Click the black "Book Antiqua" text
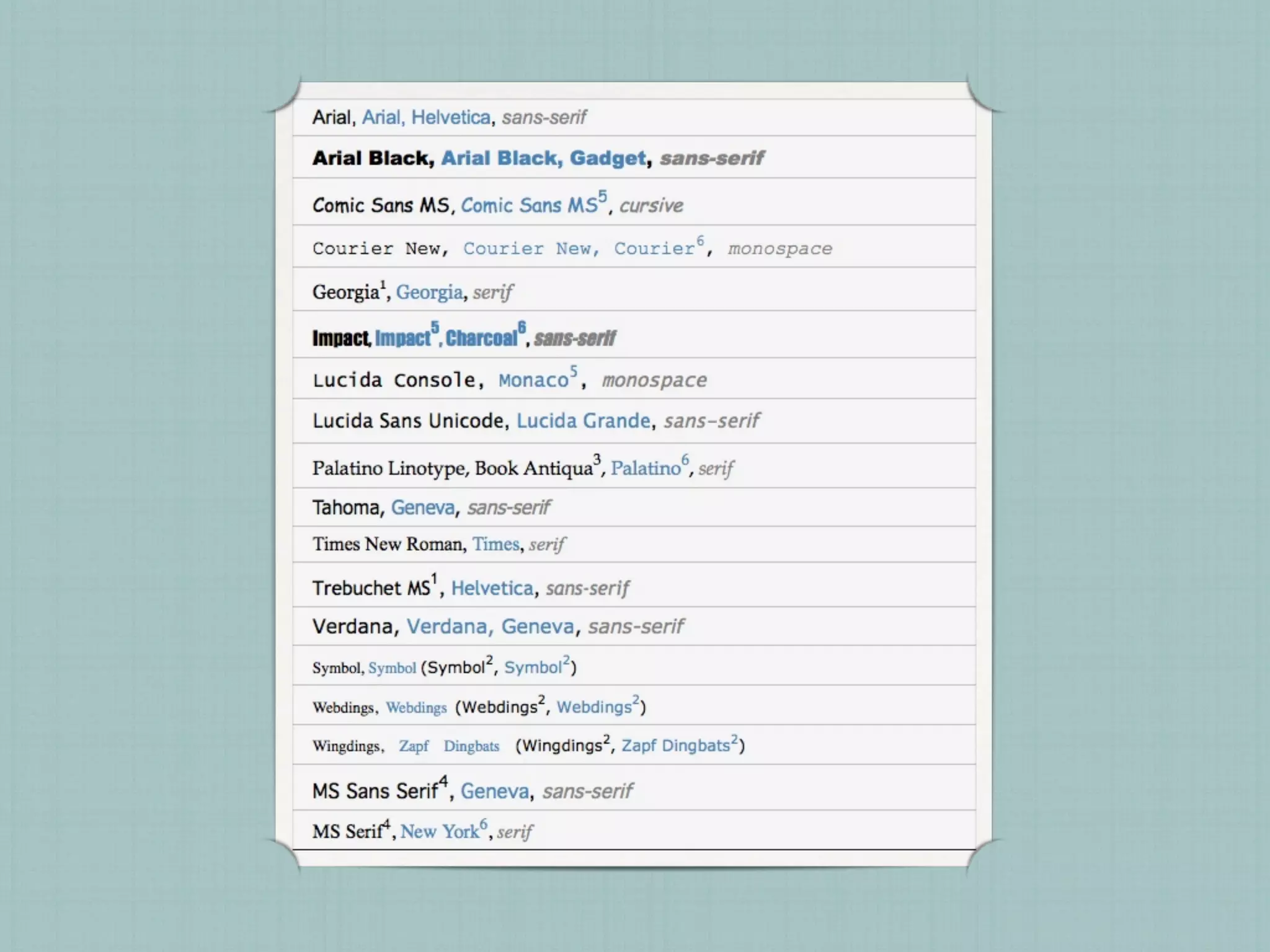Image resolution: width=1270 pixels, height=952 pixels. tap(533, 469)
